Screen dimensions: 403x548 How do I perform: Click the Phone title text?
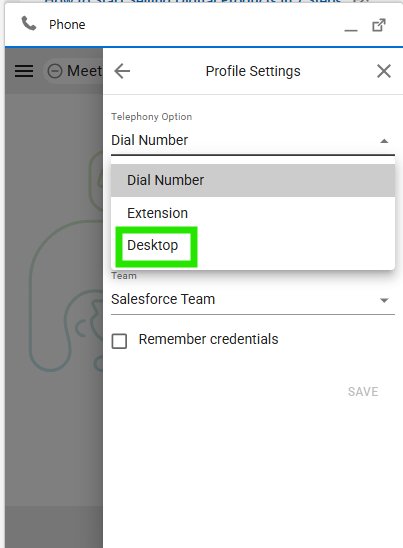tap(67, 24)
